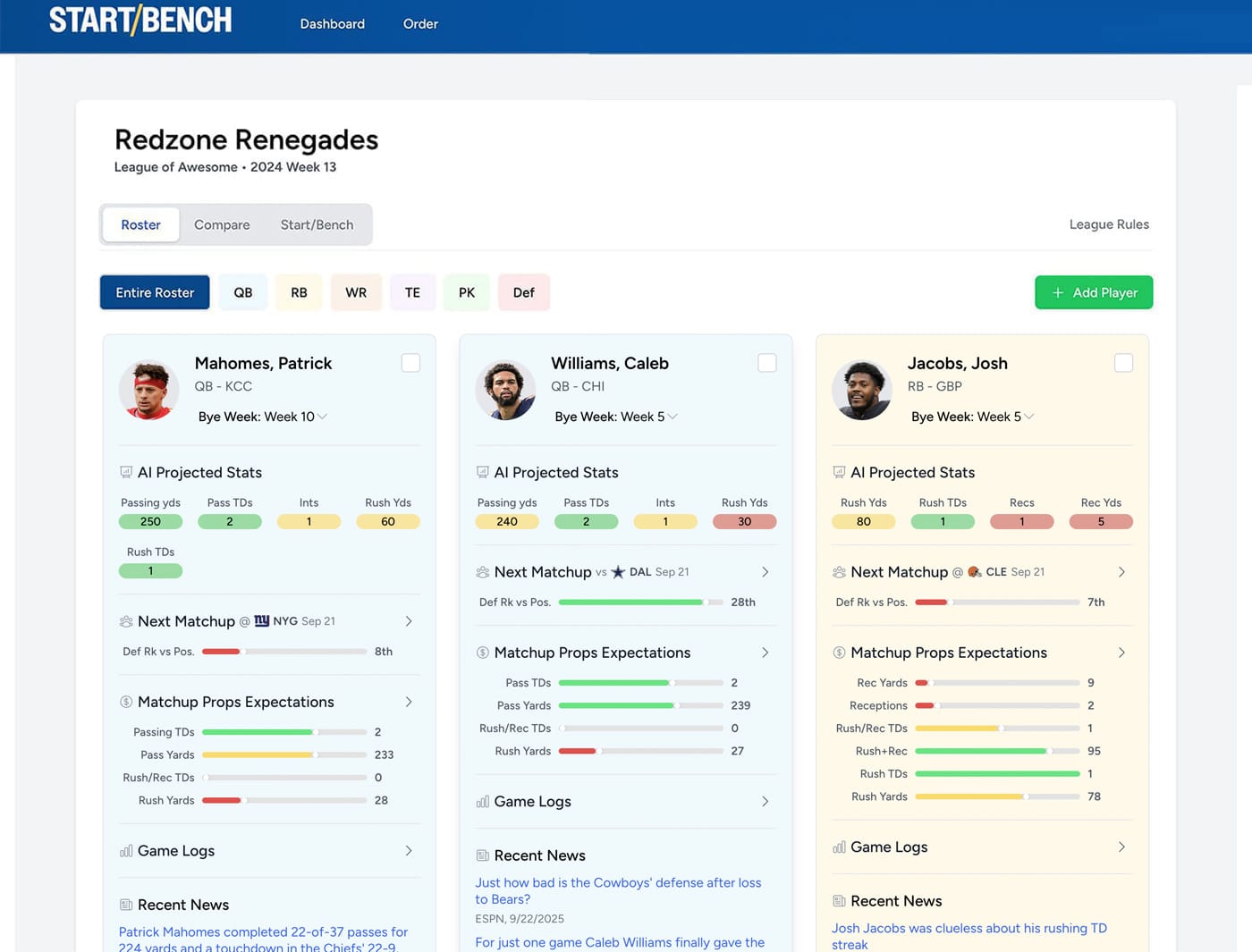Click the Matchup Props dollar icon on Williams card
This screenshot has height=952, width=1252.
[483, 653]
